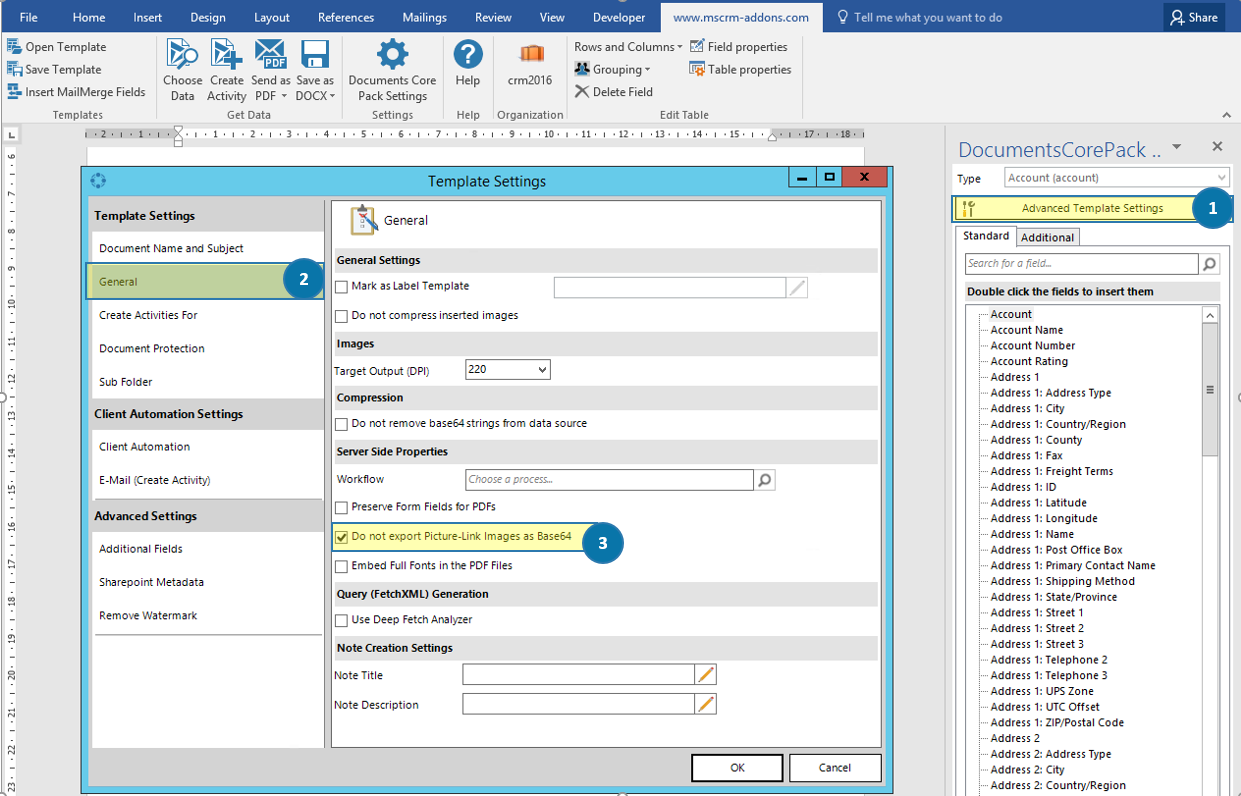Viewport: 1241px width, 796px height.
Task: Switch to the Additional fields tab
Action: 1048,237
